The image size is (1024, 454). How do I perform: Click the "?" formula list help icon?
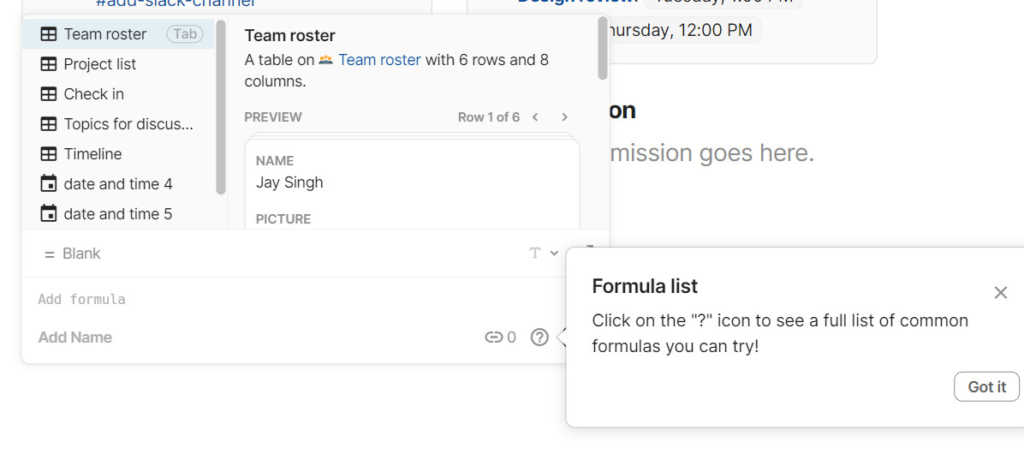(539, 338)
